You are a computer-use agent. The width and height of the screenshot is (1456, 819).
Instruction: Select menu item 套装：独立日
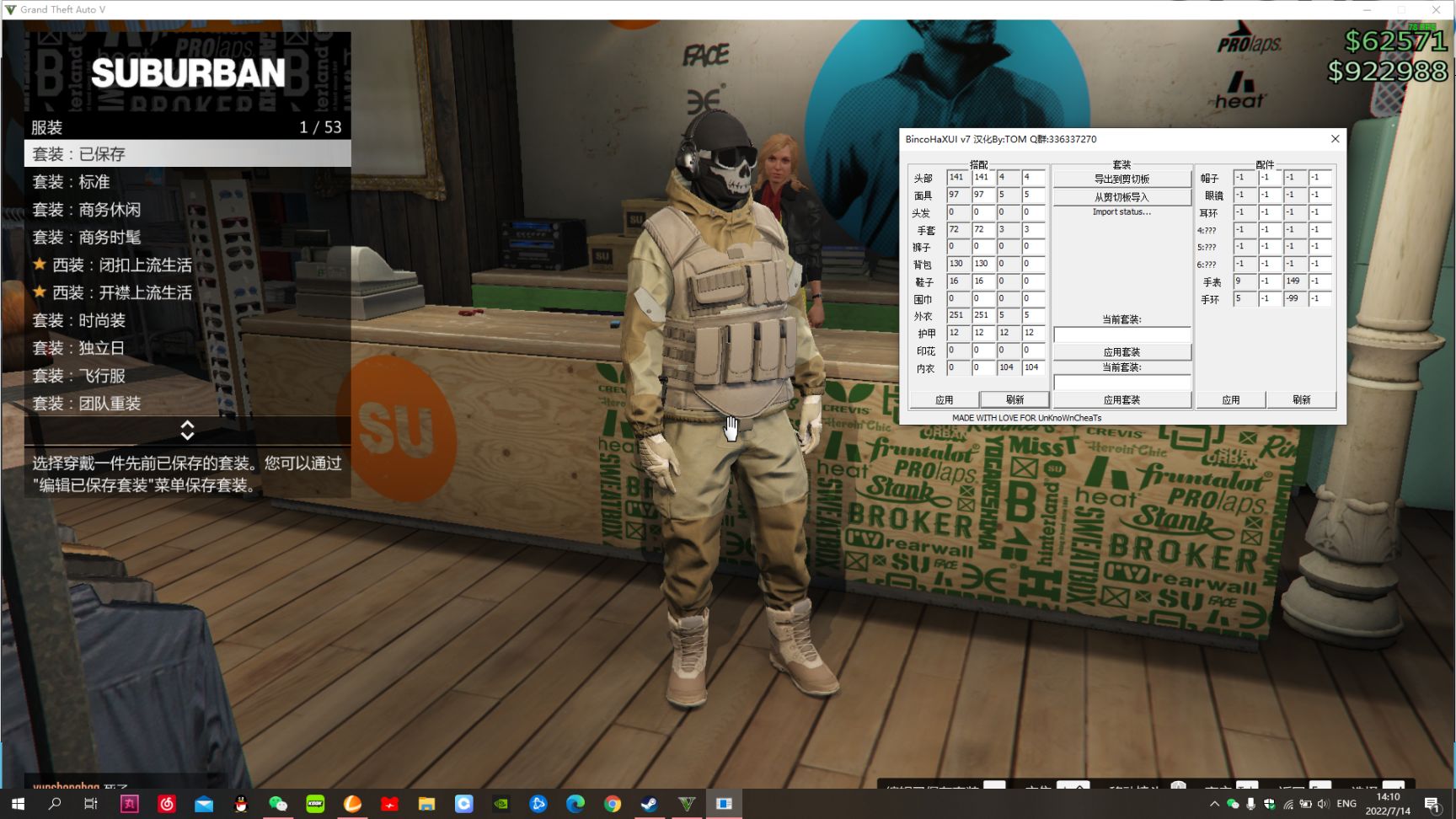[188, 348]
